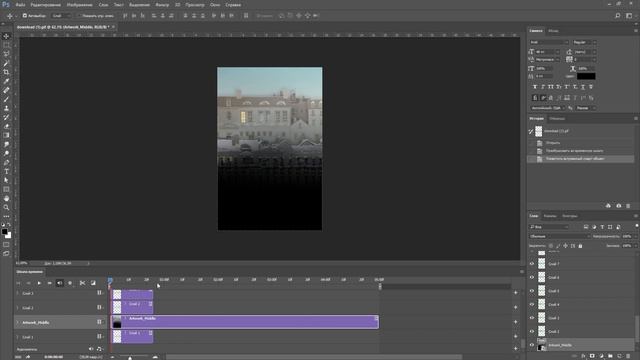The width and height of the screenshot is (640, 360).
Task: Open the font style Regular dropdown
Action: [584, 42]
